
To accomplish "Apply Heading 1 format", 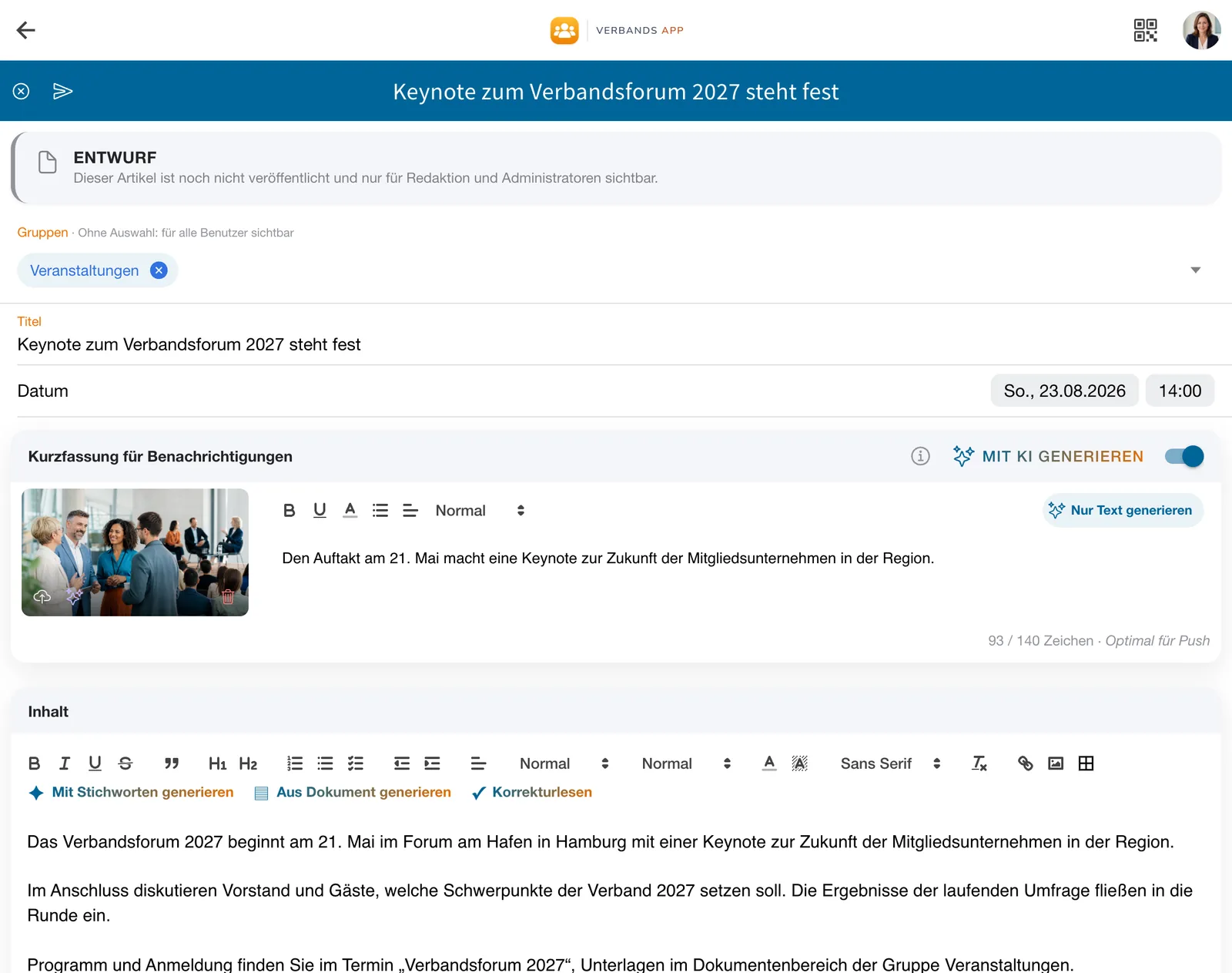I will [217, 763].
